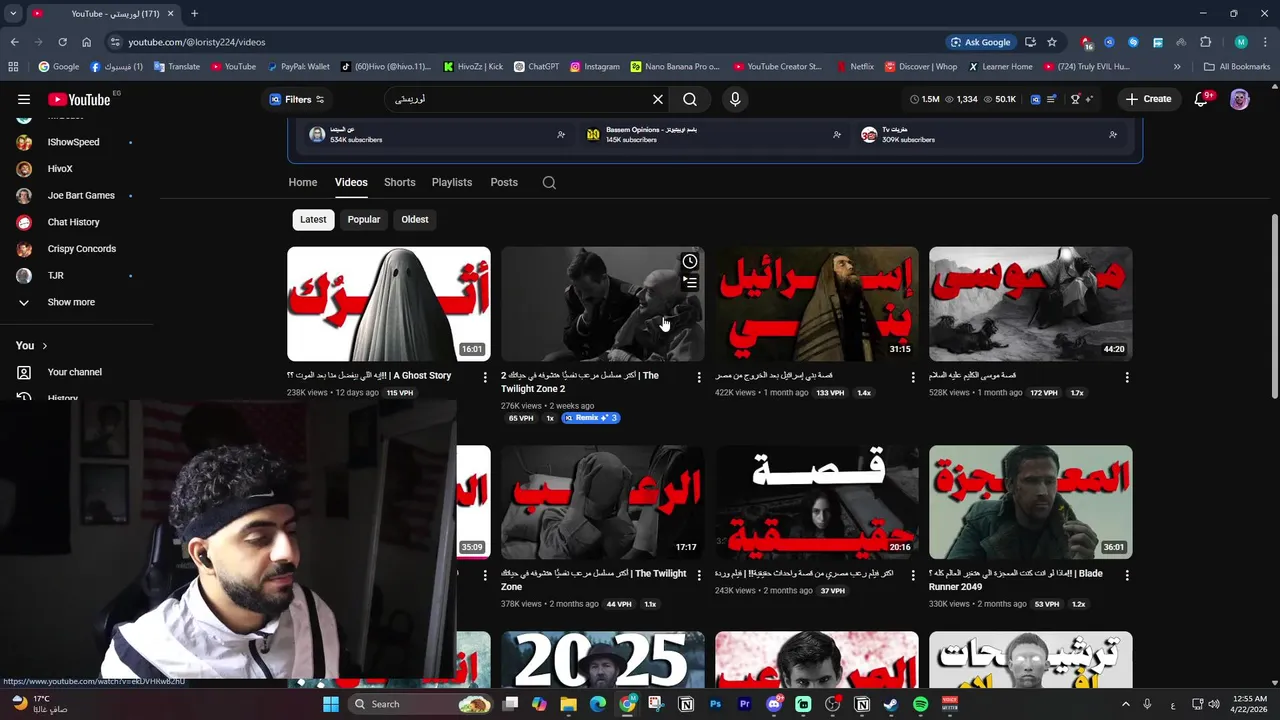Start voice search with the microphone
This screenshot has height=720, width=1280.
coord(735,99)
